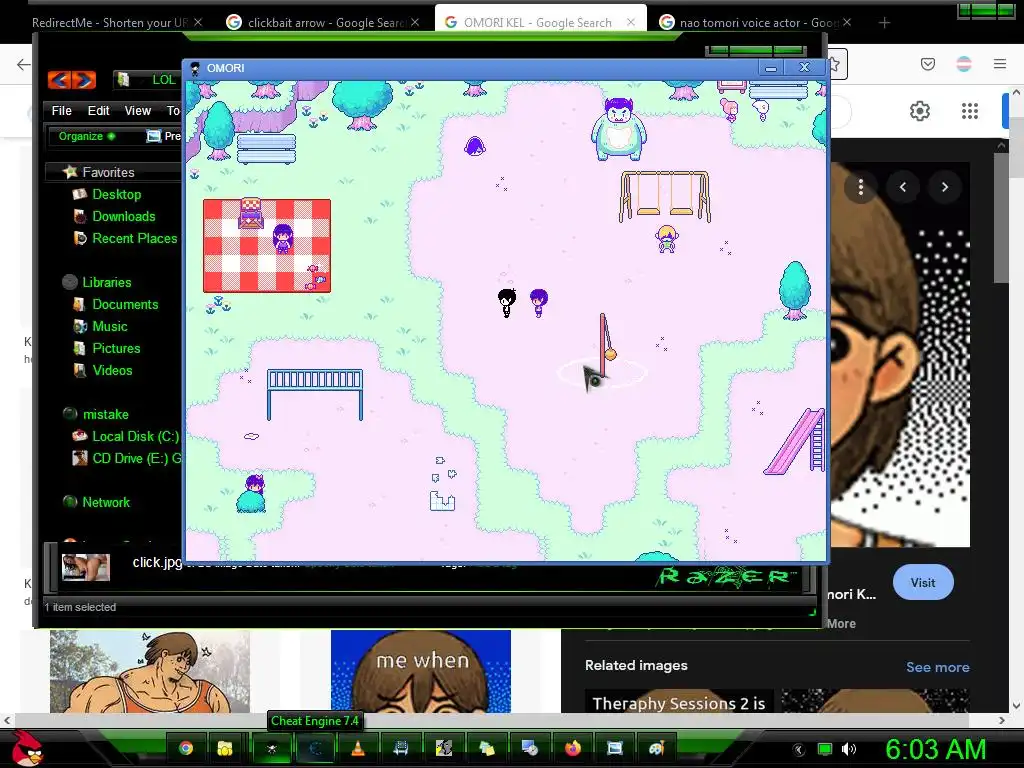Click See more related images
This screenshot has width=1024, height=768.
pos(937,667)
